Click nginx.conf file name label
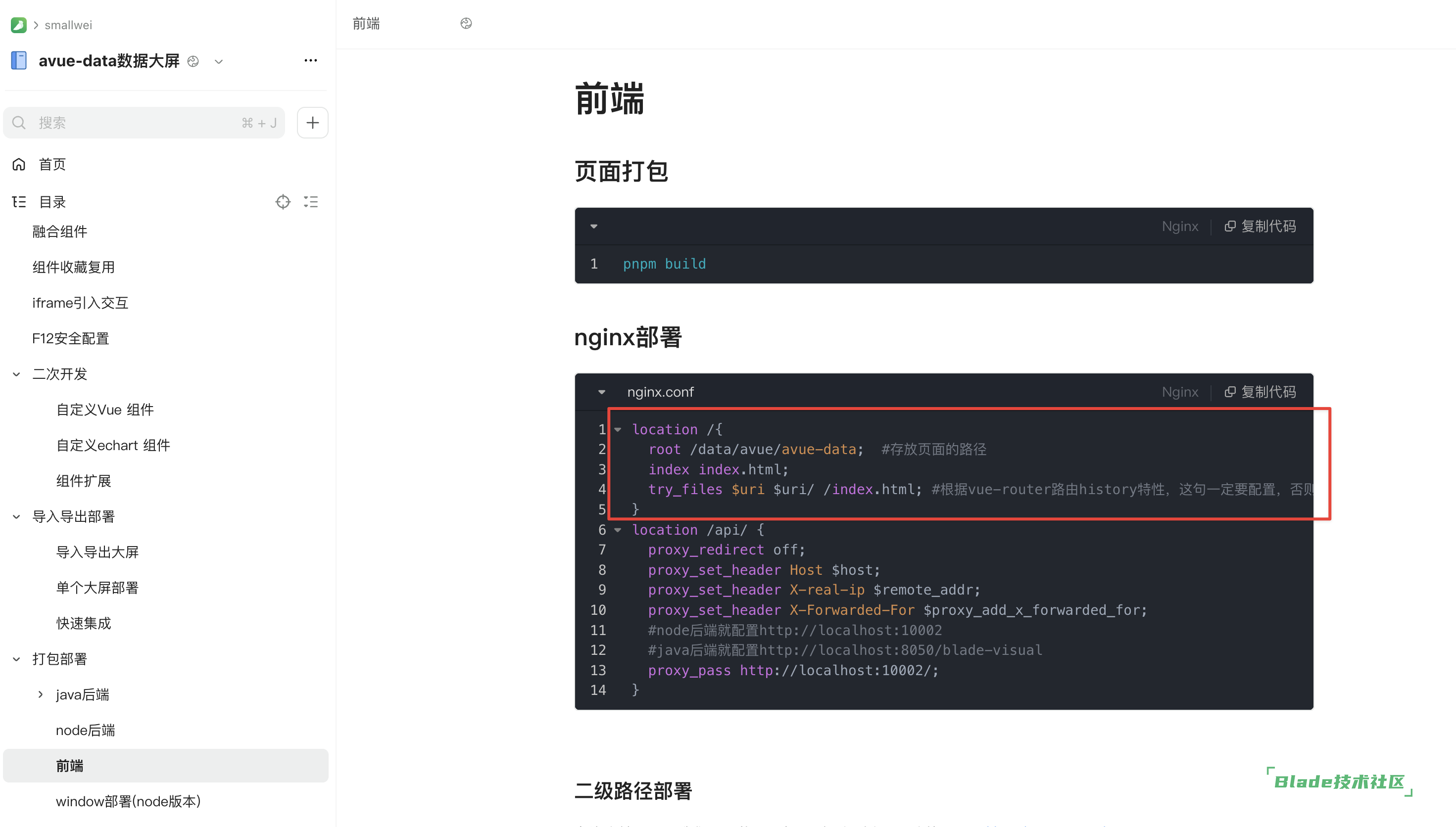 660,392
